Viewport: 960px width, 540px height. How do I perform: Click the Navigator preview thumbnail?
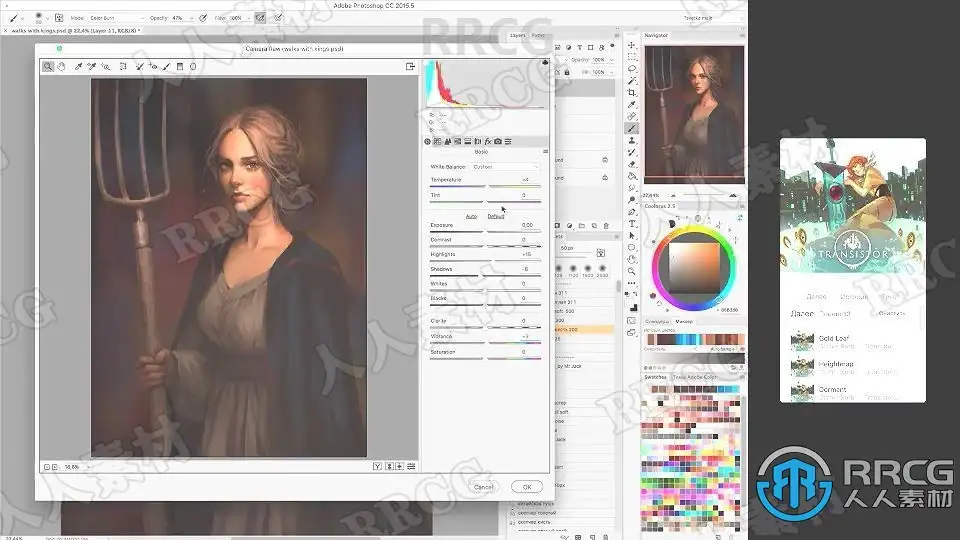coord(694,114)
